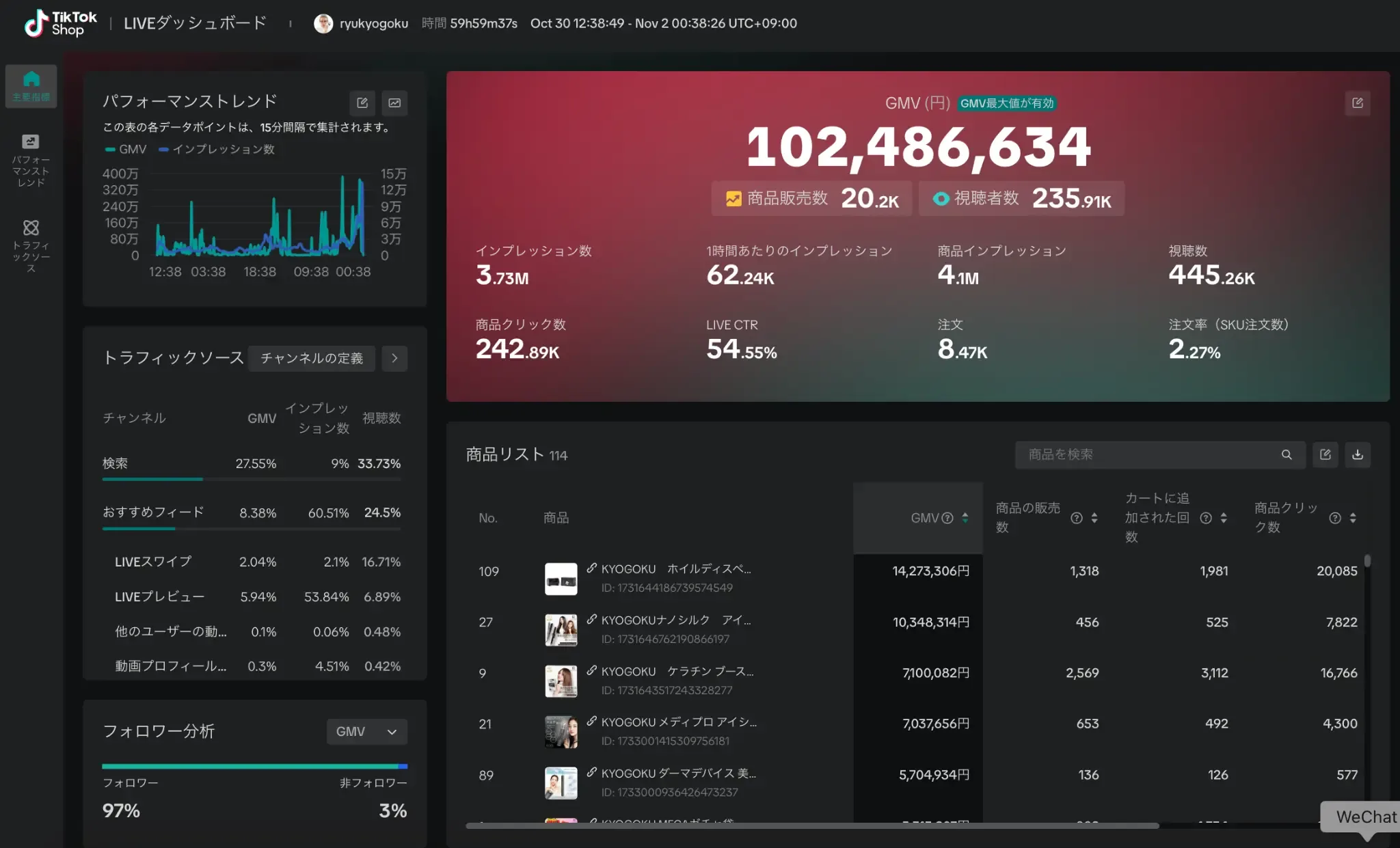Sort product list by GMV column arrows
This screenshot has width=1400, height=848.
[965, 518]
